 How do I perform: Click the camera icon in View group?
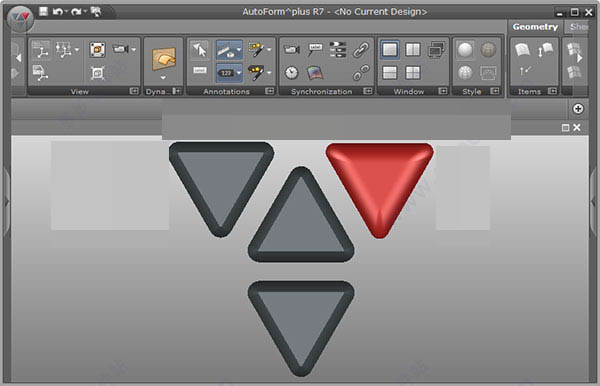121,49
